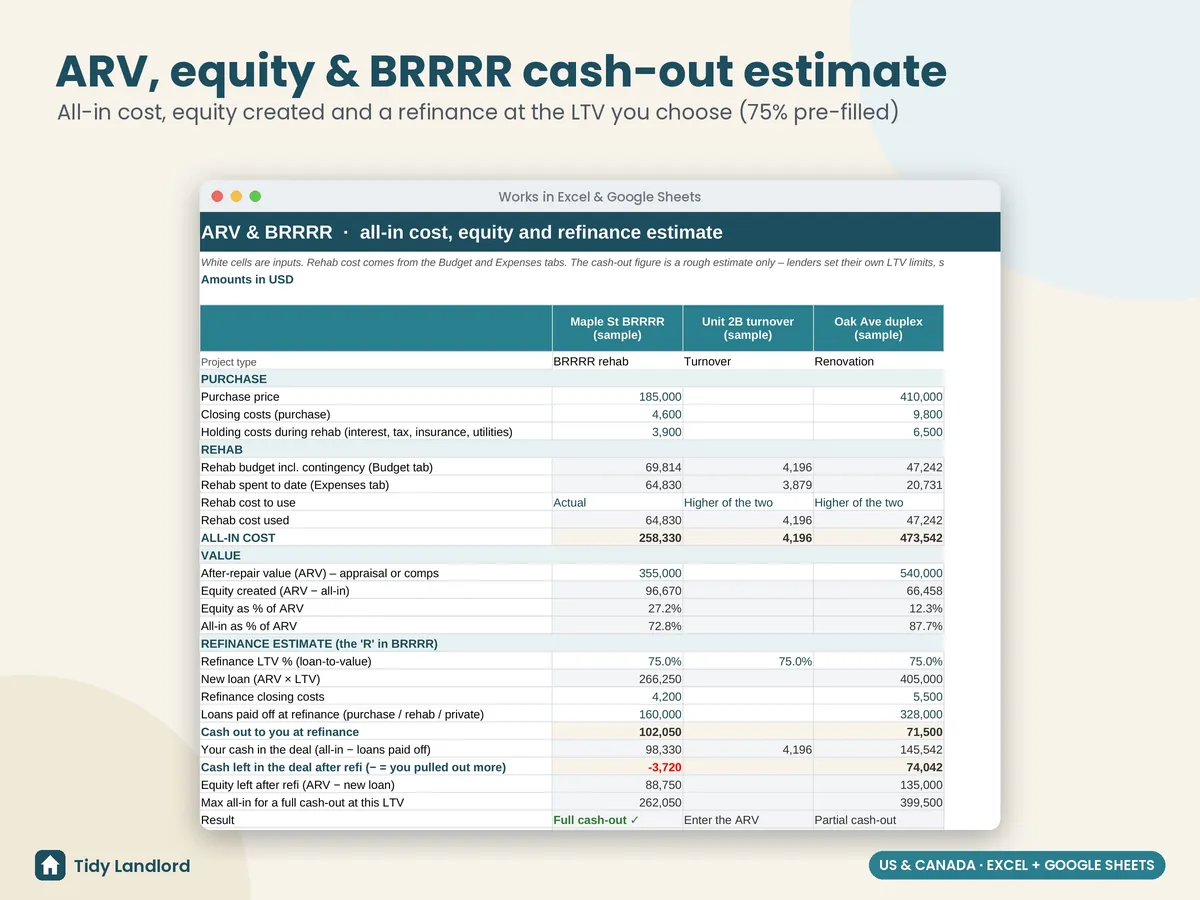Click the US & Canada Excel badge
This screenshot has width=1200, height=900.
coord(1017,865)
